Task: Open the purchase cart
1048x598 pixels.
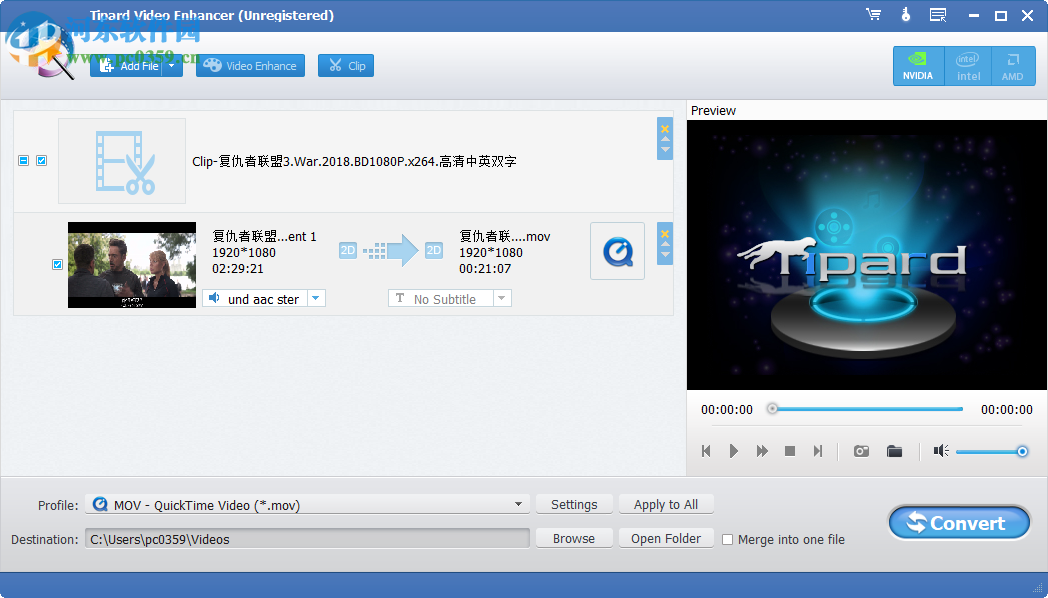Action: [x=873, y=15]
